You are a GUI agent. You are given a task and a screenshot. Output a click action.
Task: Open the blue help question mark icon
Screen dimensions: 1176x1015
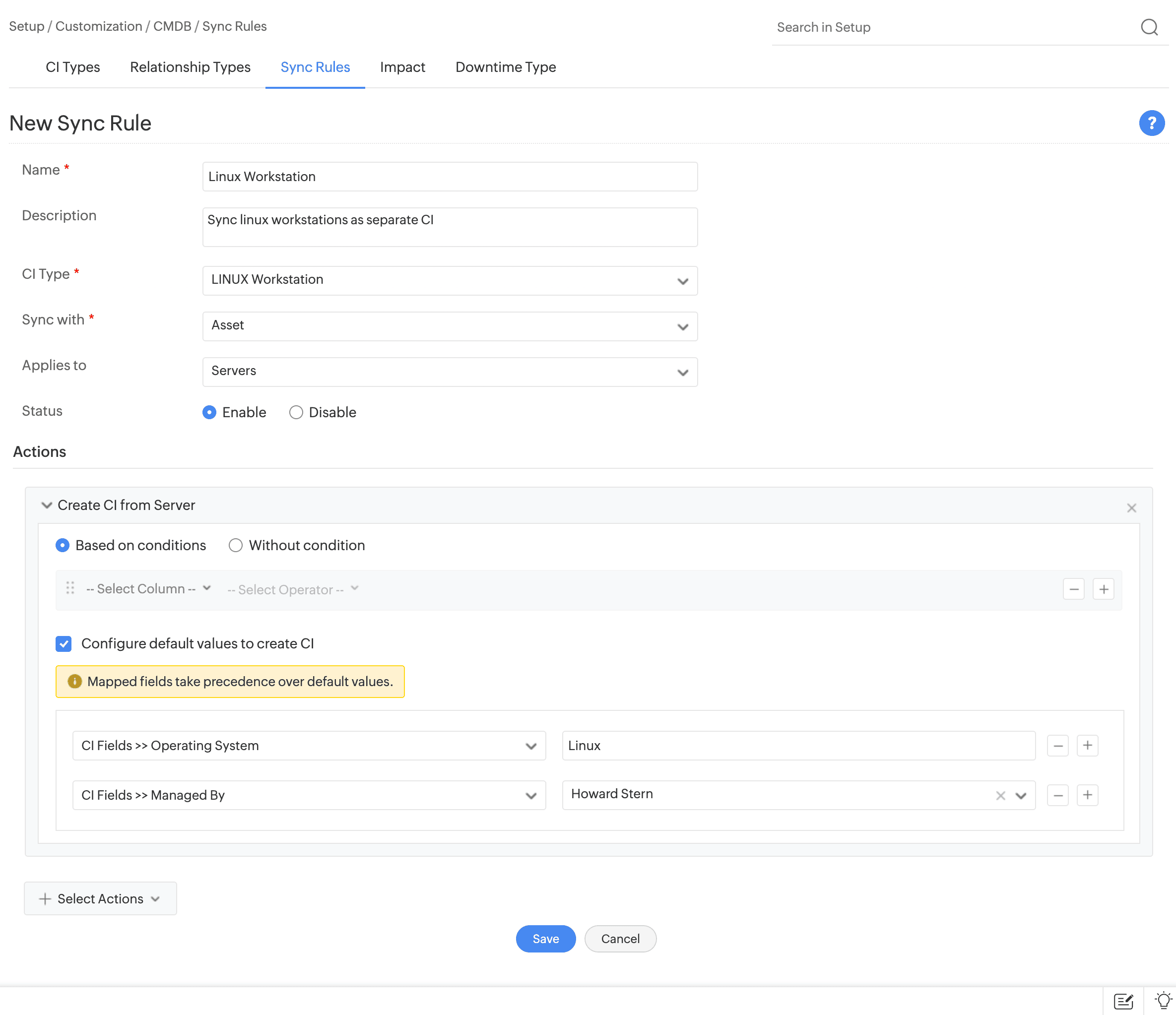[x=1151, y=123]
